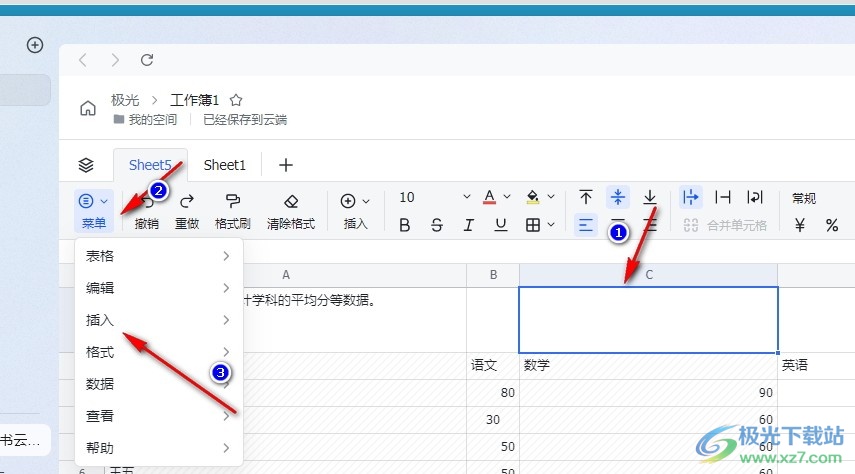Toggle italic text style

pos(468,225)
